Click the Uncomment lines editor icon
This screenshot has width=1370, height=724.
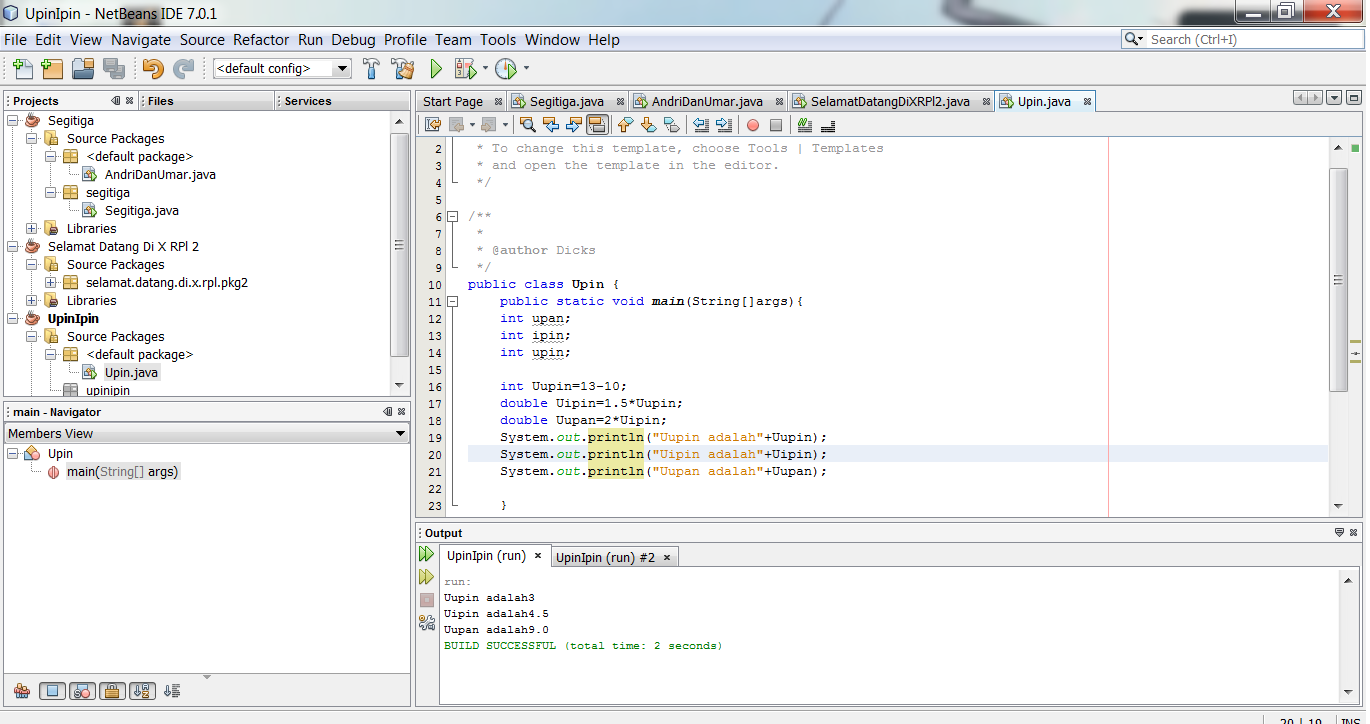828,125
